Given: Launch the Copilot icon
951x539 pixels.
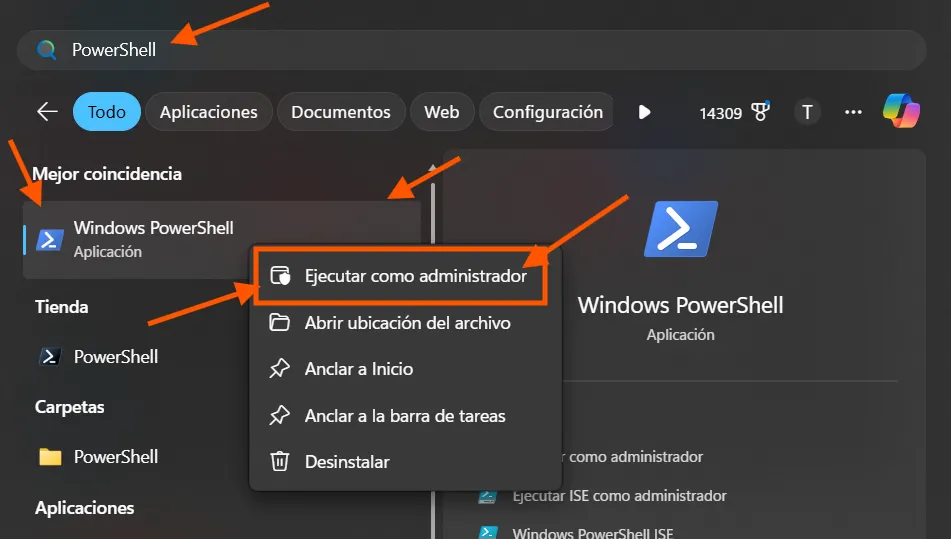Looking at the screenshot, I should pyautogui.click(x=901, y=111).
